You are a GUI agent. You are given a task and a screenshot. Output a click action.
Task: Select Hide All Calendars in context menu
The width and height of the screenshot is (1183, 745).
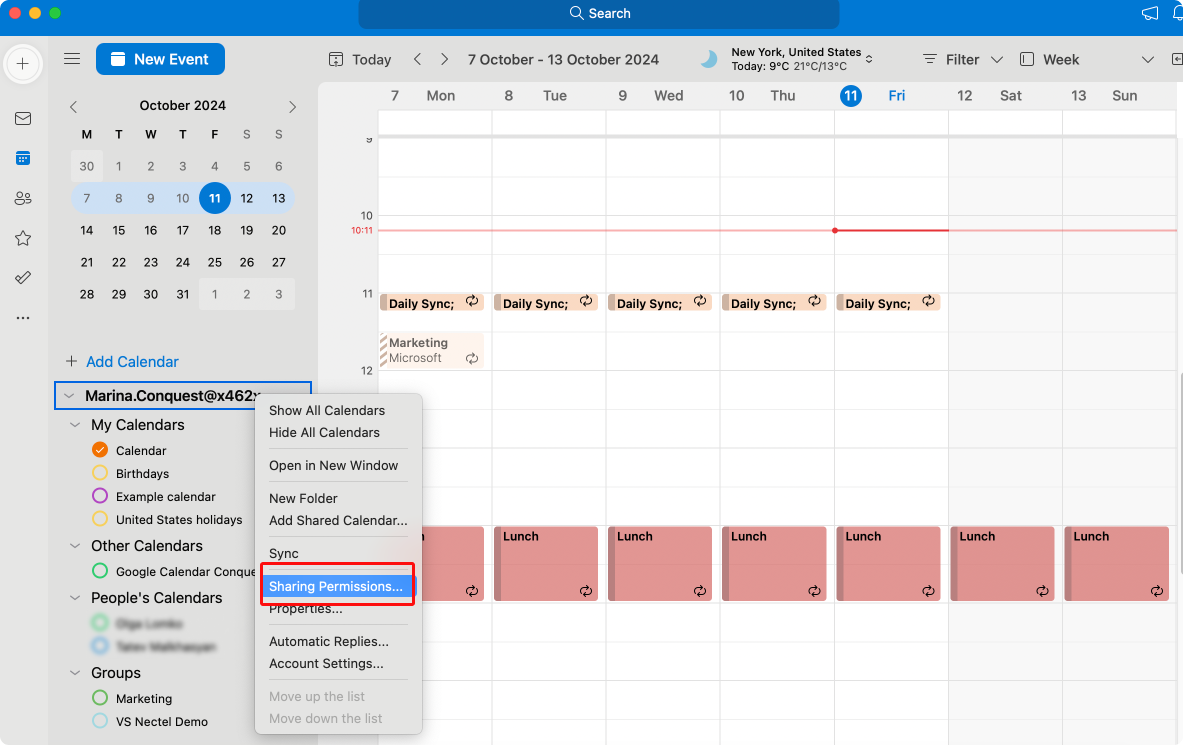coord(324,433)
